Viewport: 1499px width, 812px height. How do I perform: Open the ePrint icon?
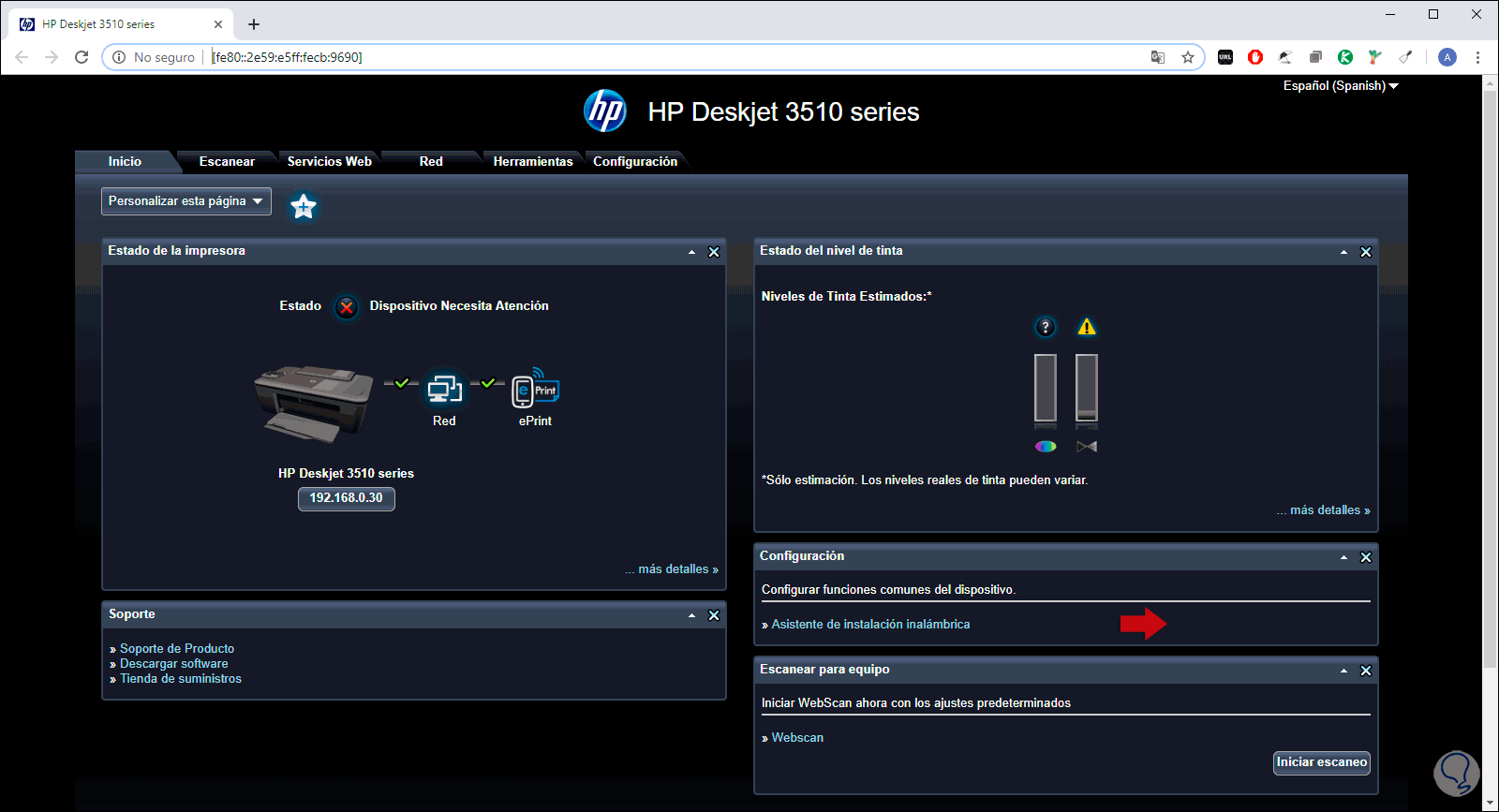tap(535, 388)
